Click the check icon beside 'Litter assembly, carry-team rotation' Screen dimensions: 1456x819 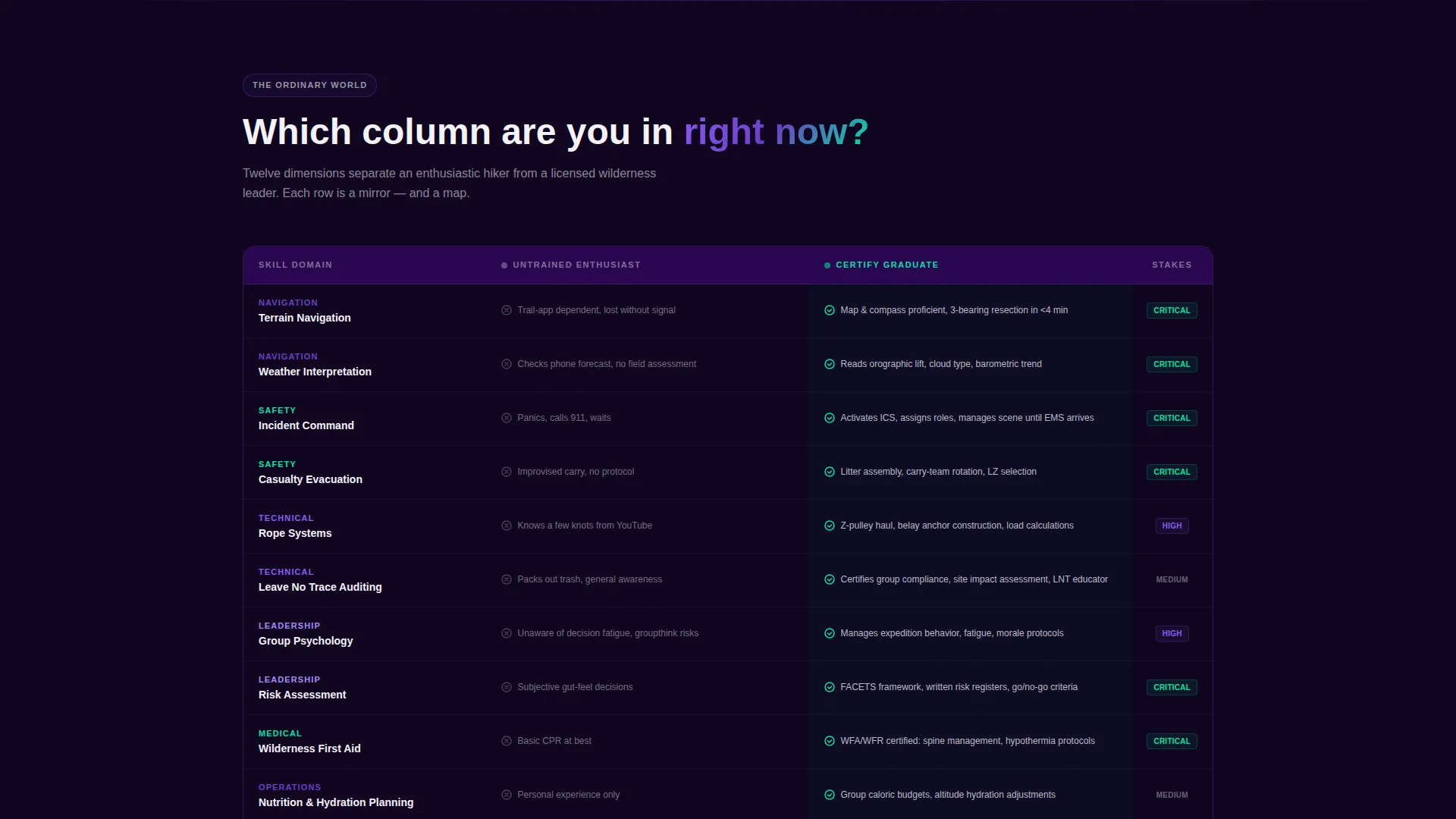coord(830,472)
